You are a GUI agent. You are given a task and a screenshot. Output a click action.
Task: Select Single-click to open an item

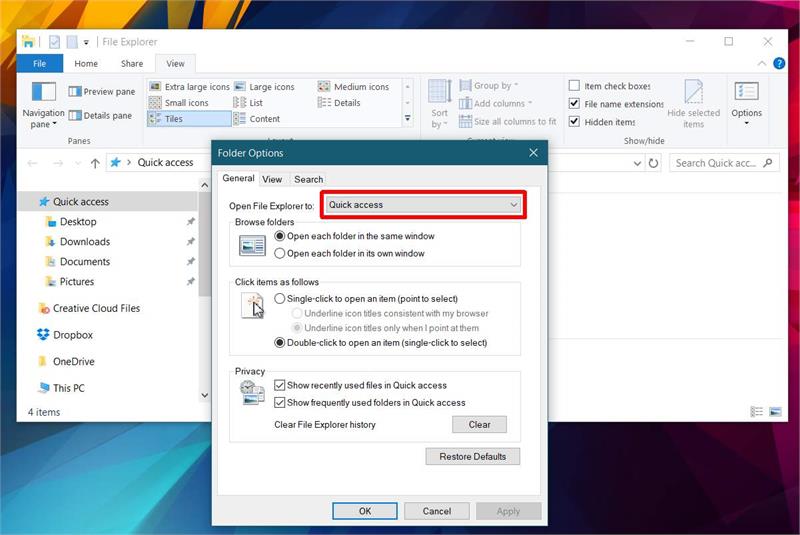click(280, 299)
